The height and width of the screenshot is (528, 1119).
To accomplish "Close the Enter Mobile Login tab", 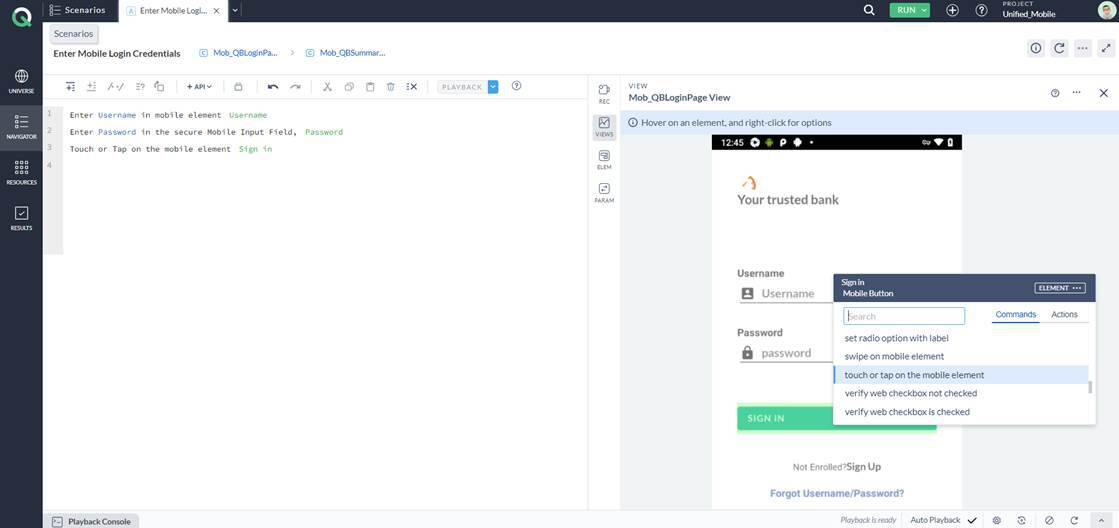I will tap(216, 10).
